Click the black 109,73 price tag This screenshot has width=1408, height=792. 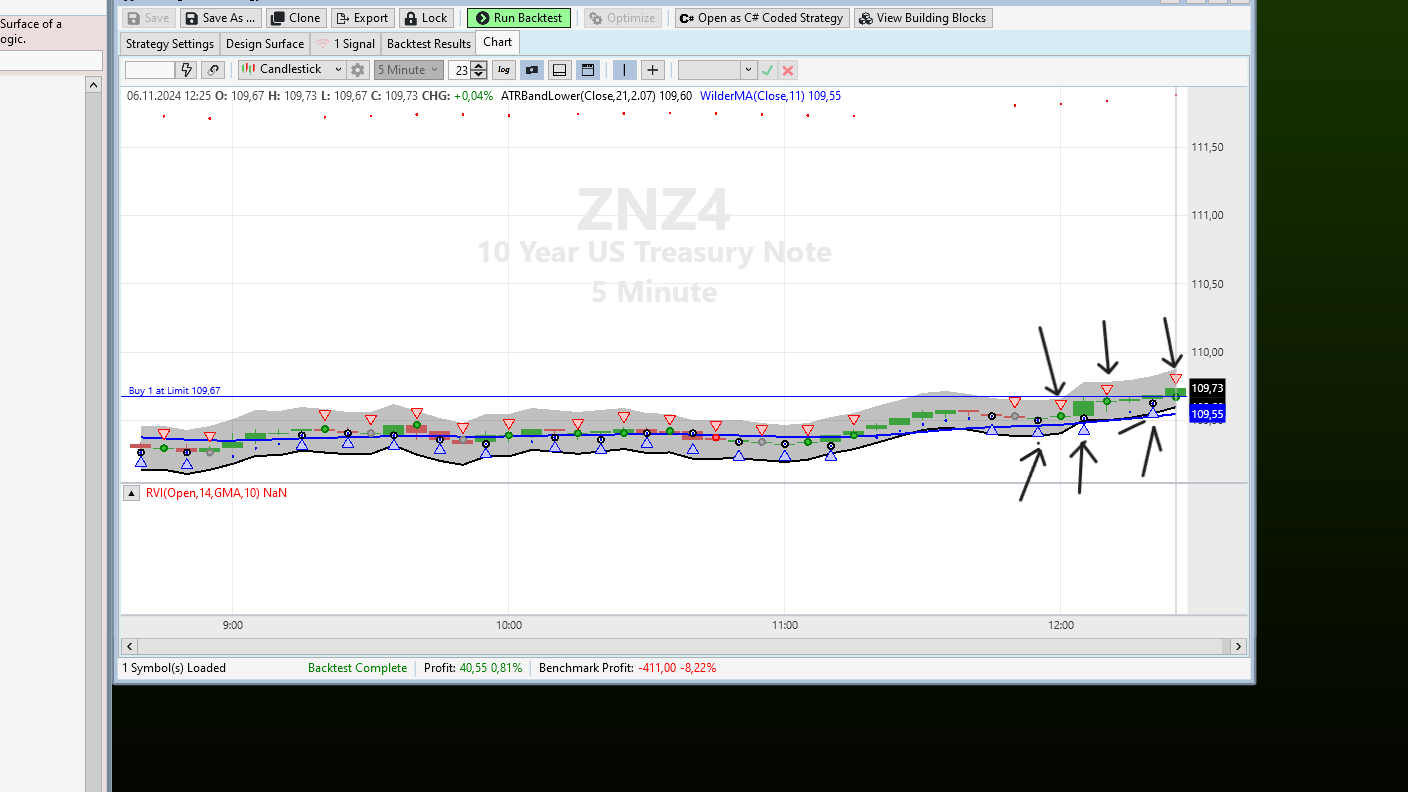[1208, 388]
